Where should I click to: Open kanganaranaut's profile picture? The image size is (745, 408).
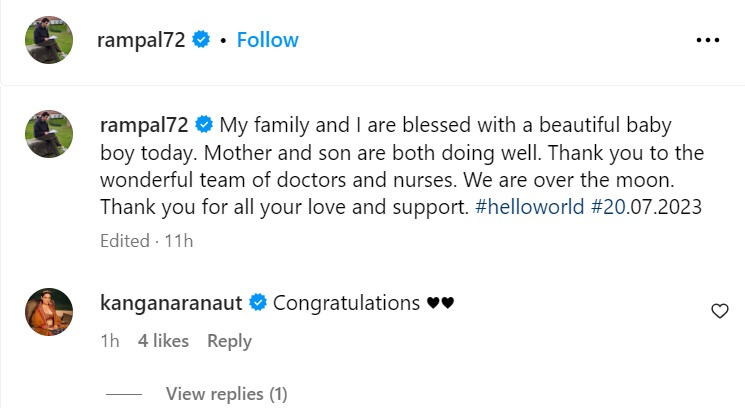tap(48, 312)
